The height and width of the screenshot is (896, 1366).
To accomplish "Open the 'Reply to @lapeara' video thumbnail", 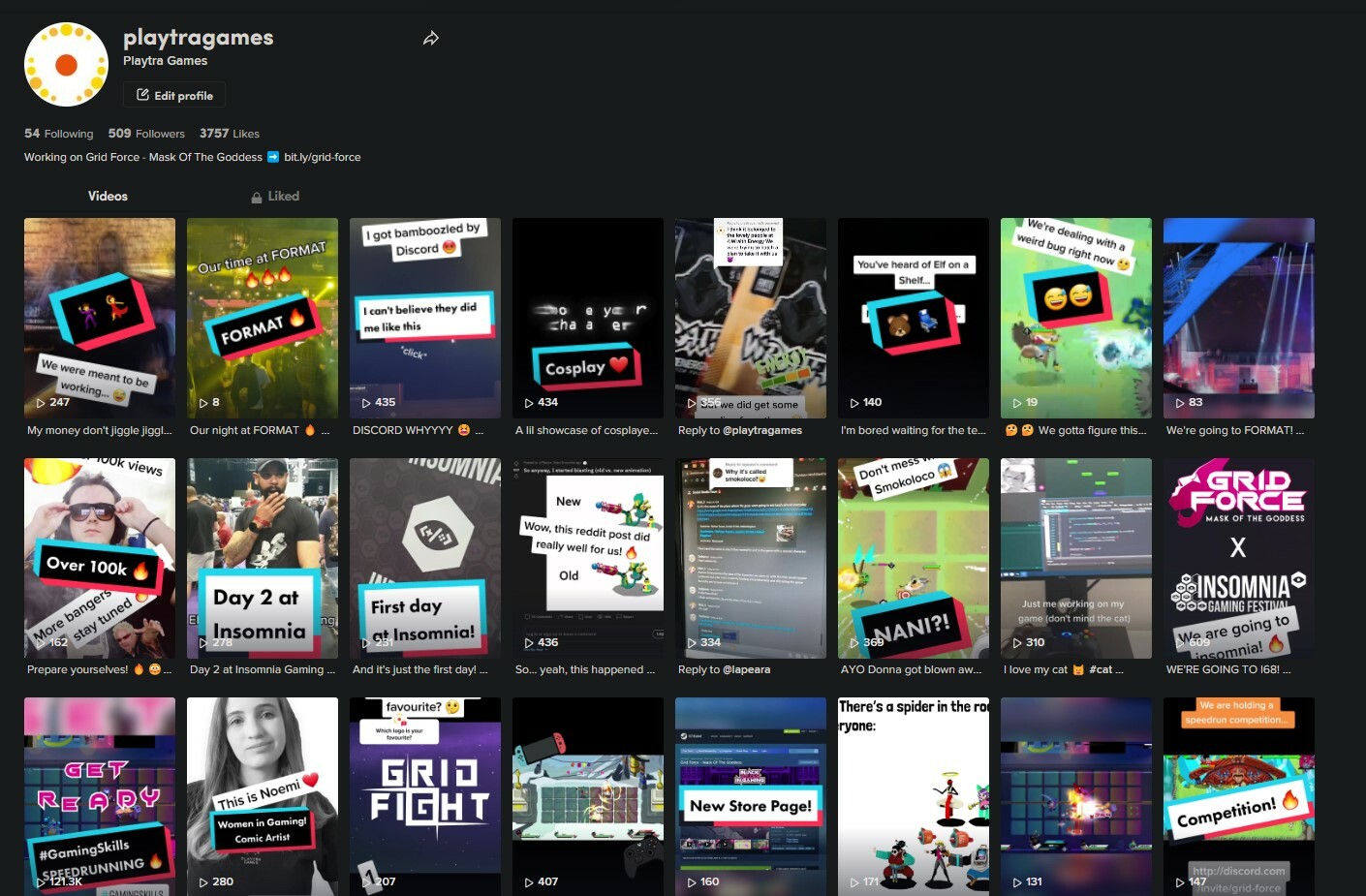I will tap(751, 558).
